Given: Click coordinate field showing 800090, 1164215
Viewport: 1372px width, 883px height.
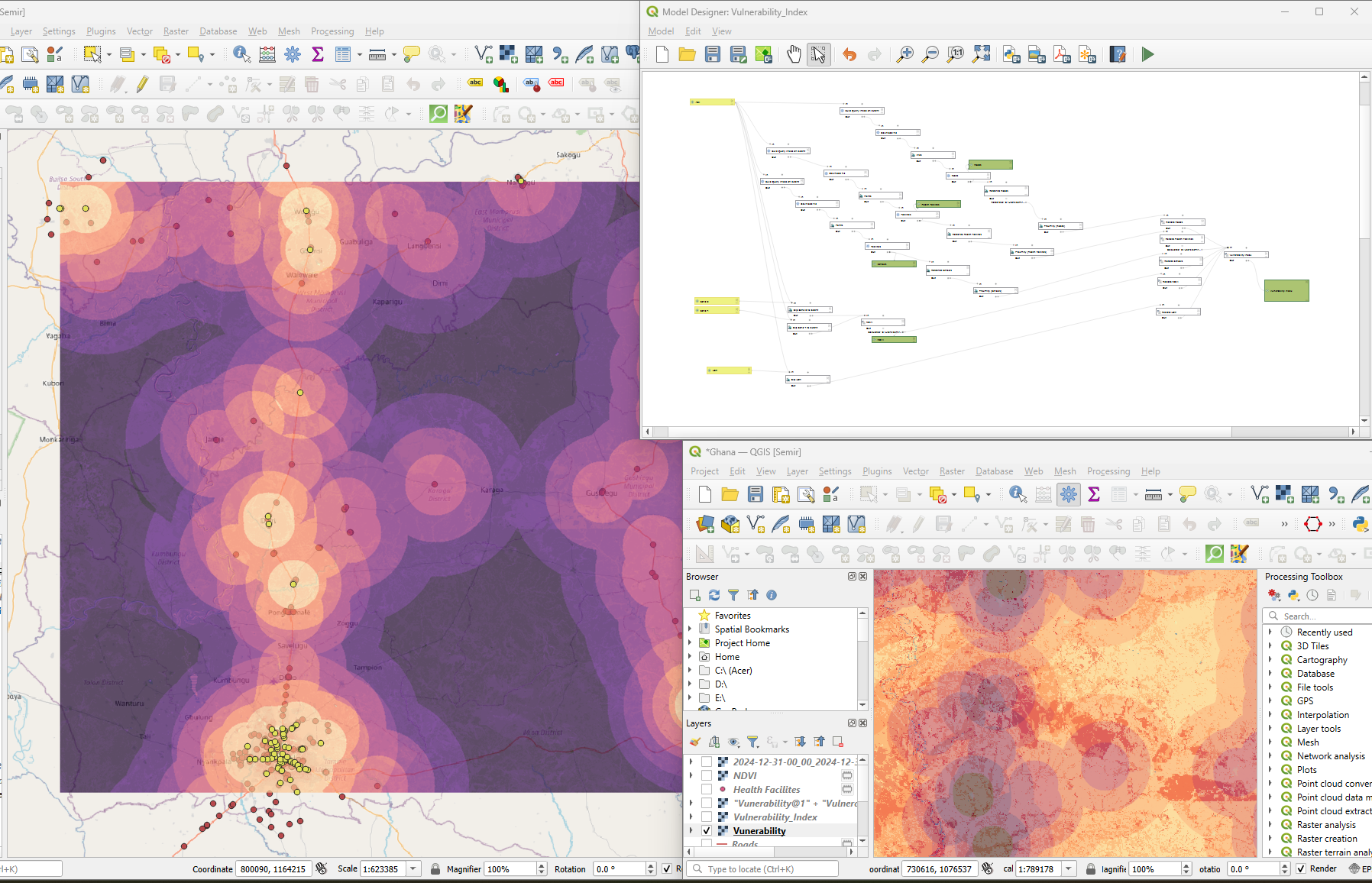Looking at the screenshot, I should [273, 868].
